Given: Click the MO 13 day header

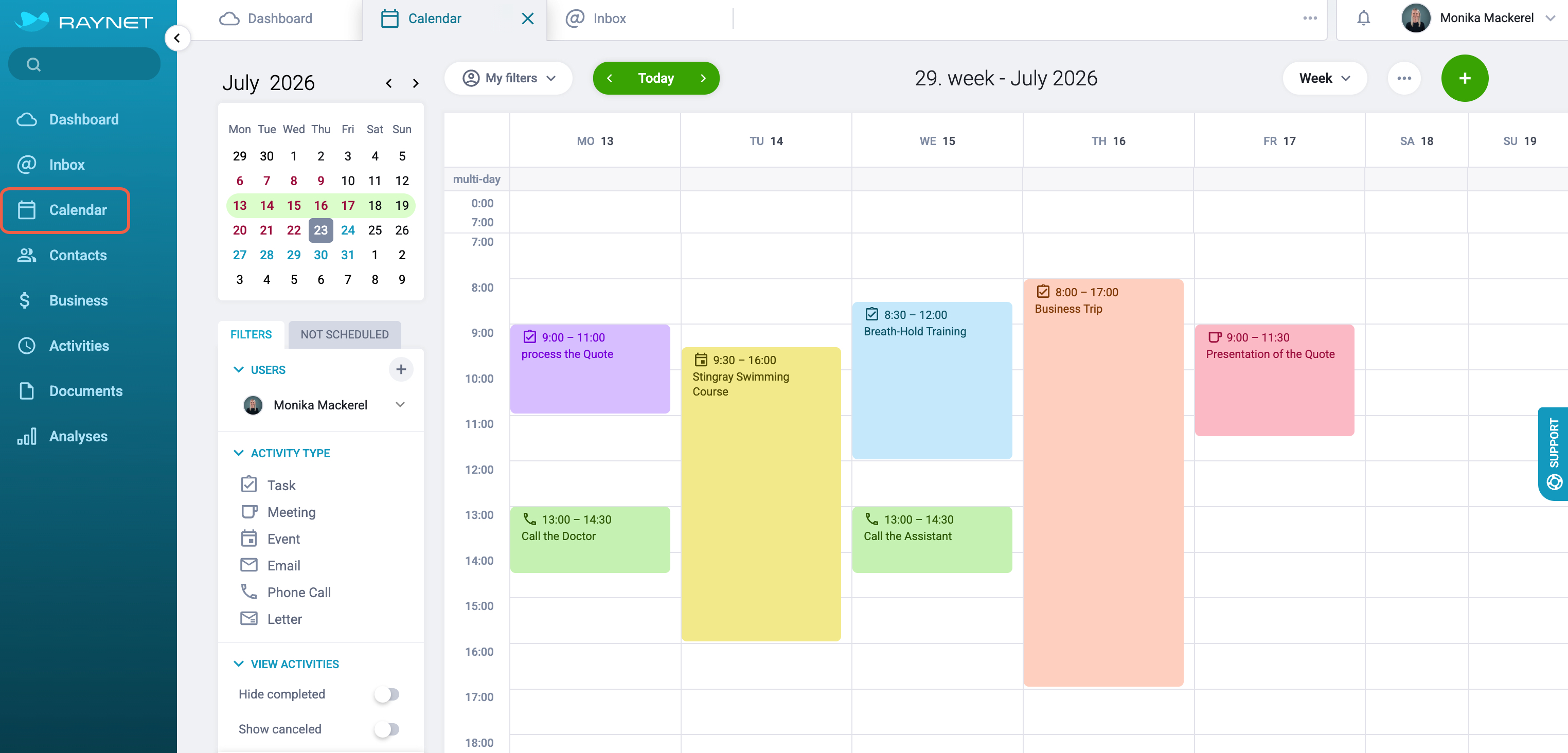Looking at the screenshot, I should point(595,141).
